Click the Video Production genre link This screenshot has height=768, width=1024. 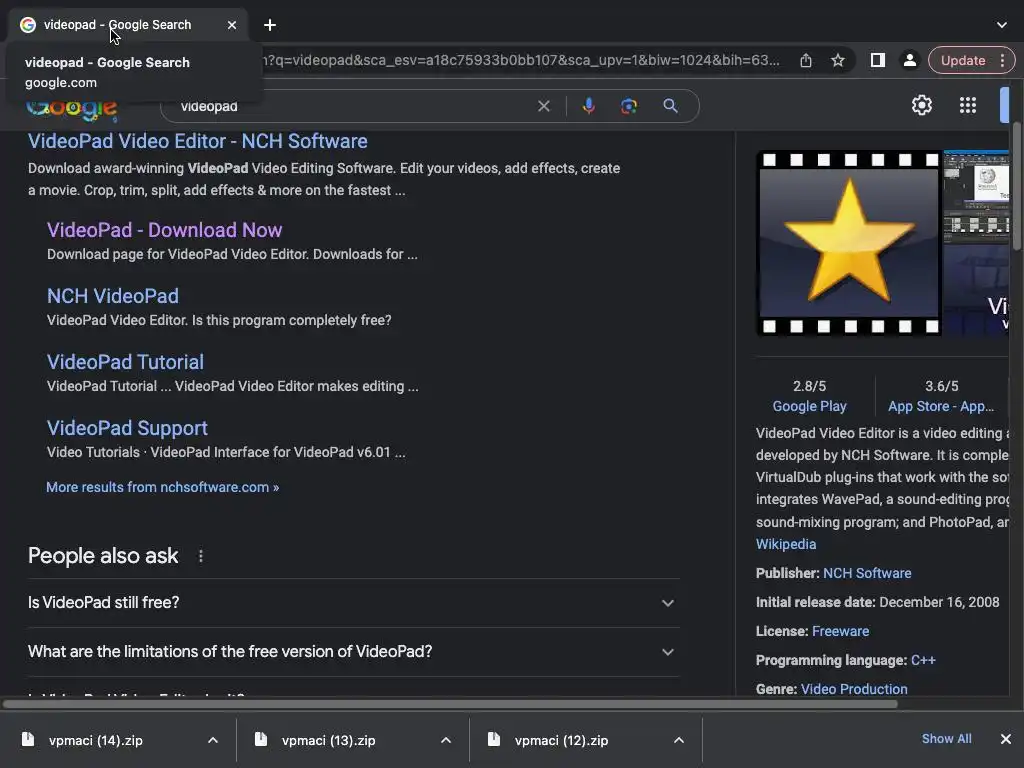click(x=854, y=689)
